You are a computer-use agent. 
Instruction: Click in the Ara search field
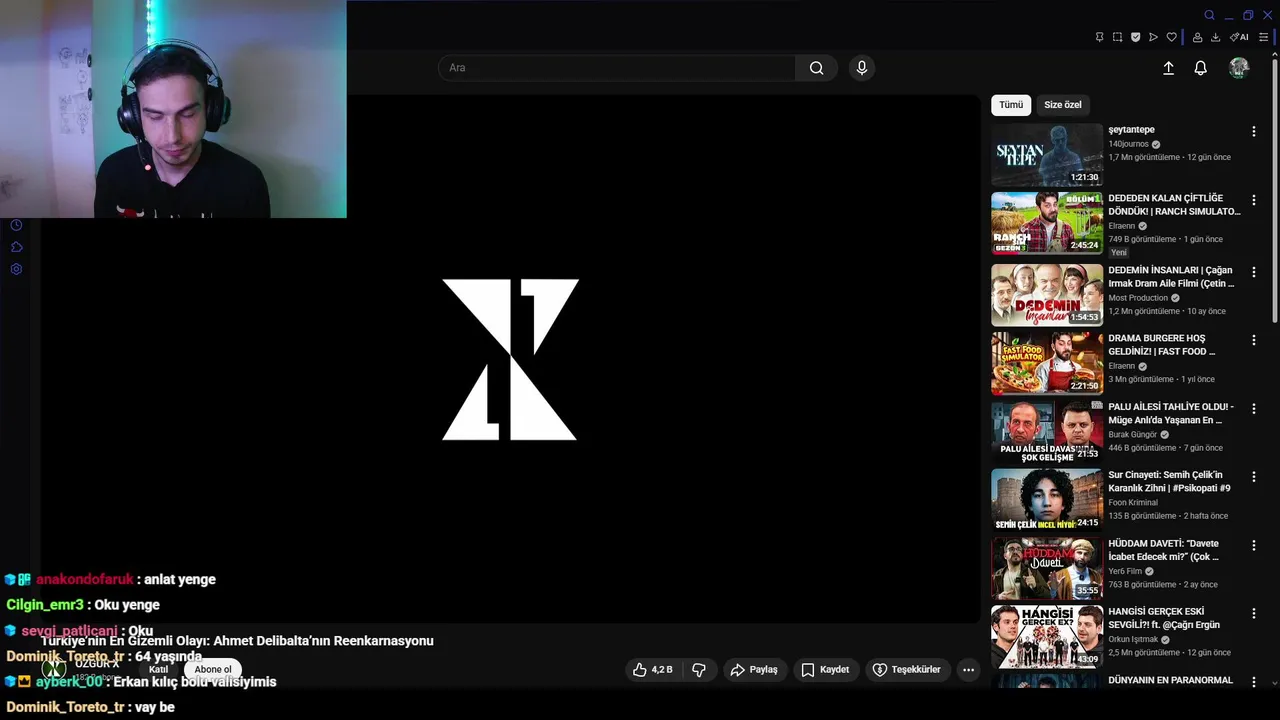(x=617, y=68)
